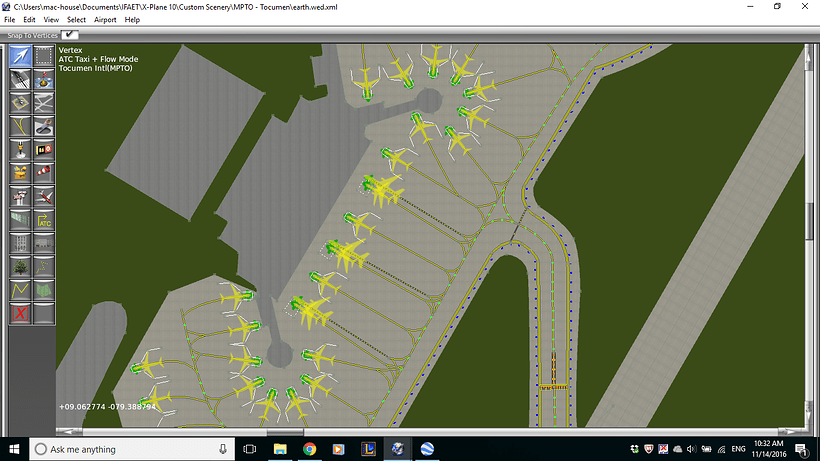Pick the yellow zigzag Line tool
The height and width of the screenshot is (461, 820).
click(20, 290)
